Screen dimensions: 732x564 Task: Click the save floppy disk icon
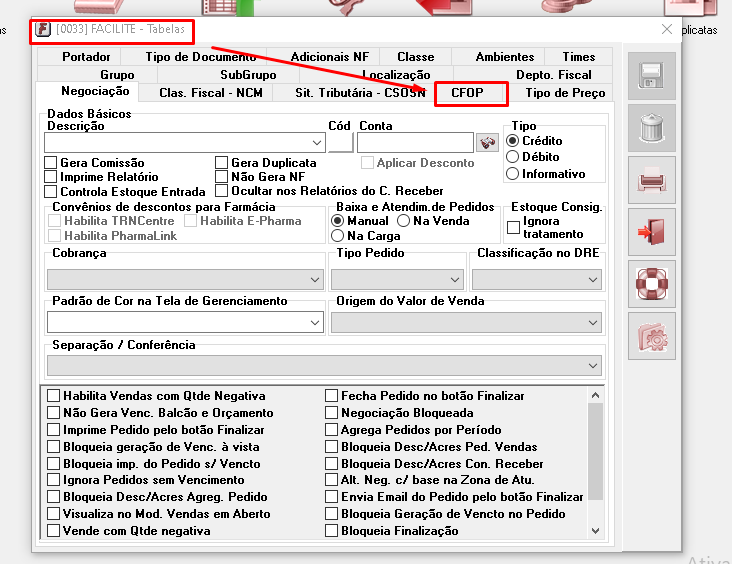(x=651, y=76)
